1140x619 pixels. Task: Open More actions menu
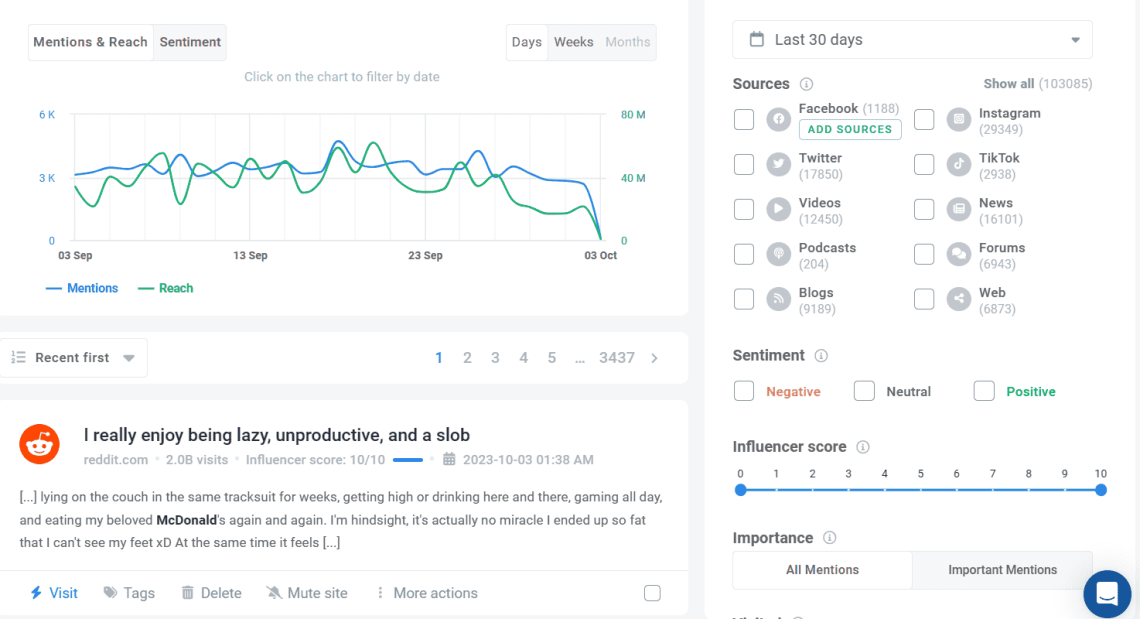[x=426, y=593]
